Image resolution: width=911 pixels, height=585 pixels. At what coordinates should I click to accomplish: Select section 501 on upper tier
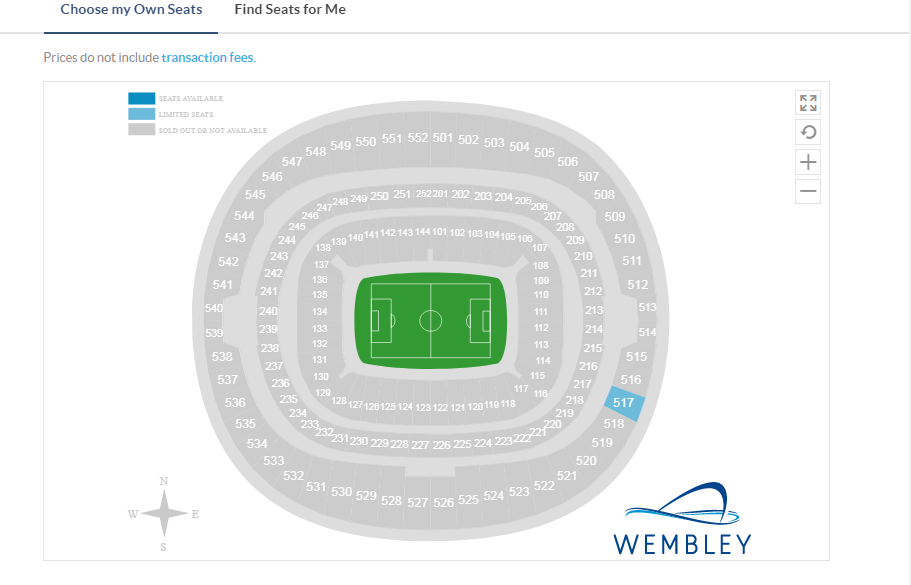[x=443, y=138]
